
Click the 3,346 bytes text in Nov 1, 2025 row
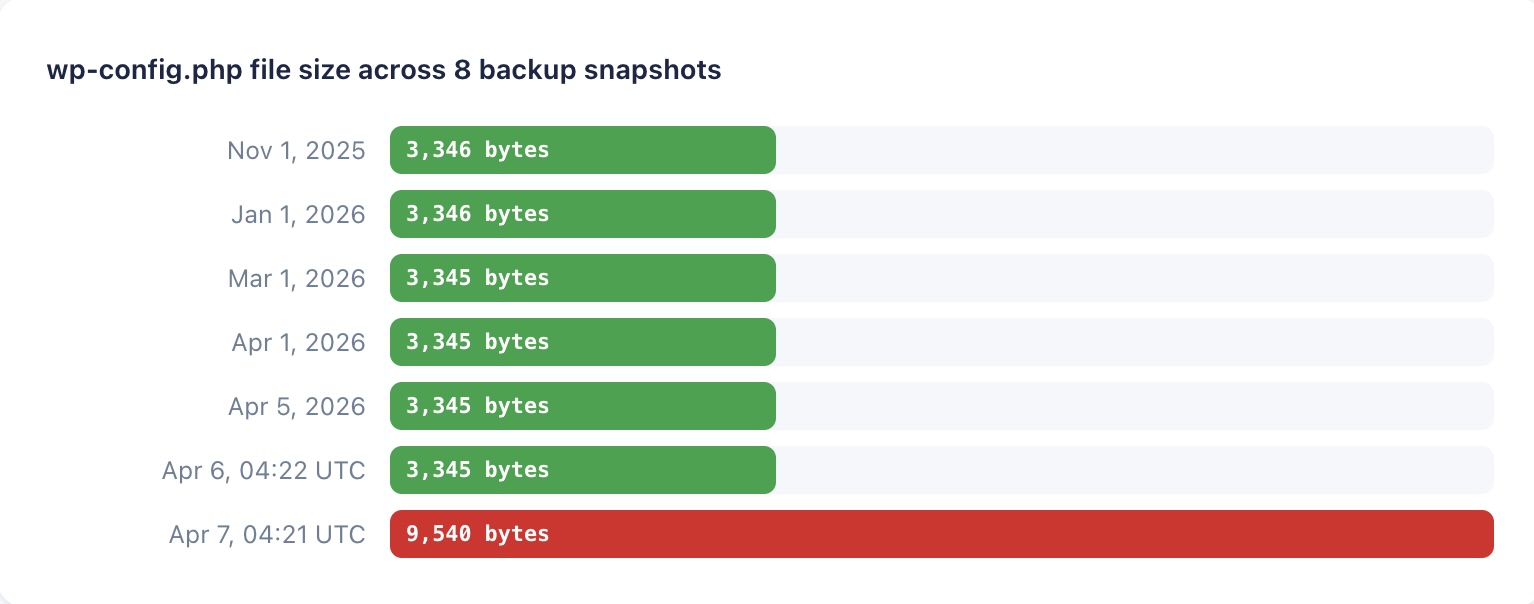(477, 150)
